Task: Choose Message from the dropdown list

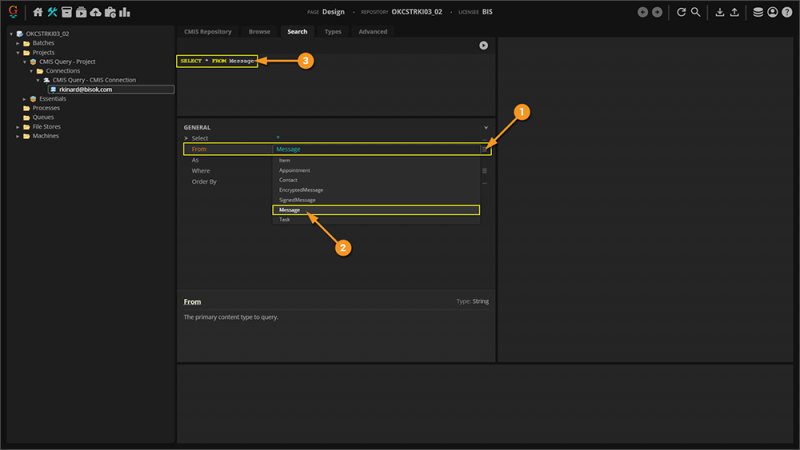Action: point(375,210)
